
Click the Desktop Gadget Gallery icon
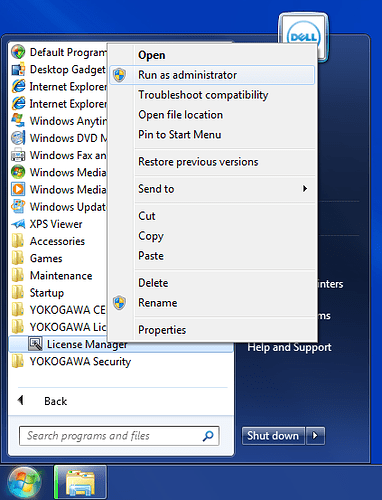coord(18,69)
